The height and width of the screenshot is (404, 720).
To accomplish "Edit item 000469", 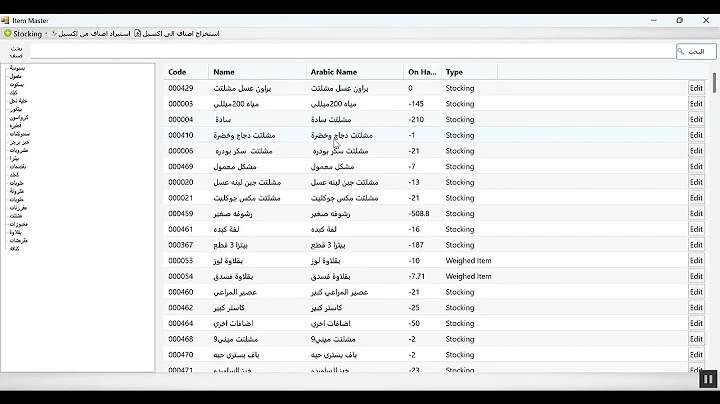I will click(696, 166).
